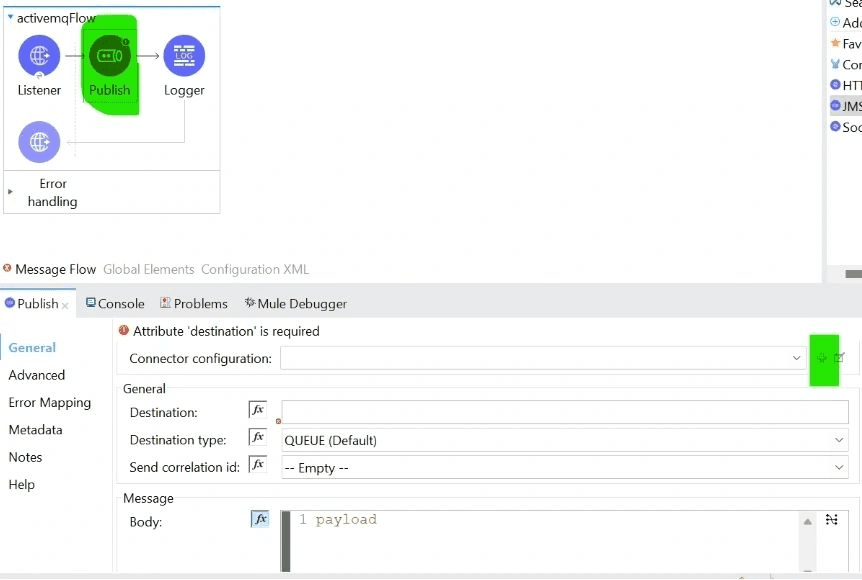The height and width of the screenshot is (580, 862).
Task: Select the Logger component in the flow
Action: [x=184, y=56]
